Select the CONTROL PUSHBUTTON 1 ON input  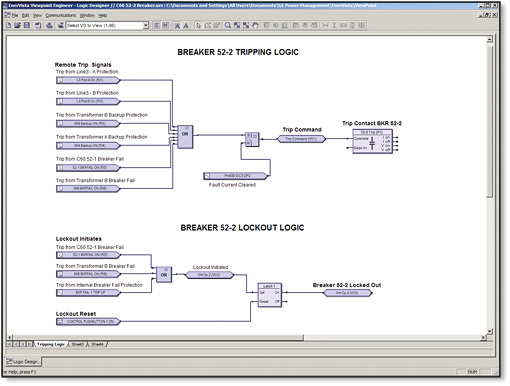[88, 321]
